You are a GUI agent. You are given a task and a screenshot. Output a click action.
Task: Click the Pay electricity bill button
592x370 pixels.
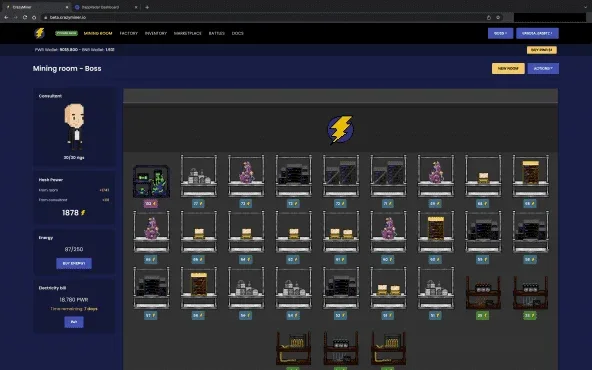(74, 322)
